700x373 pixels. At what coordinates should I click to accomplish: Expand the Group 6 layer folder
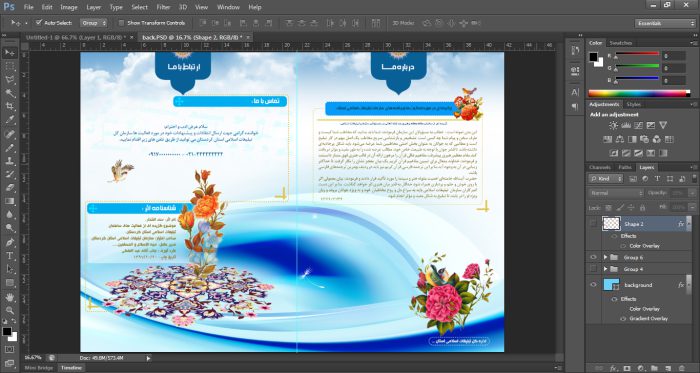[x=605, y=257]
